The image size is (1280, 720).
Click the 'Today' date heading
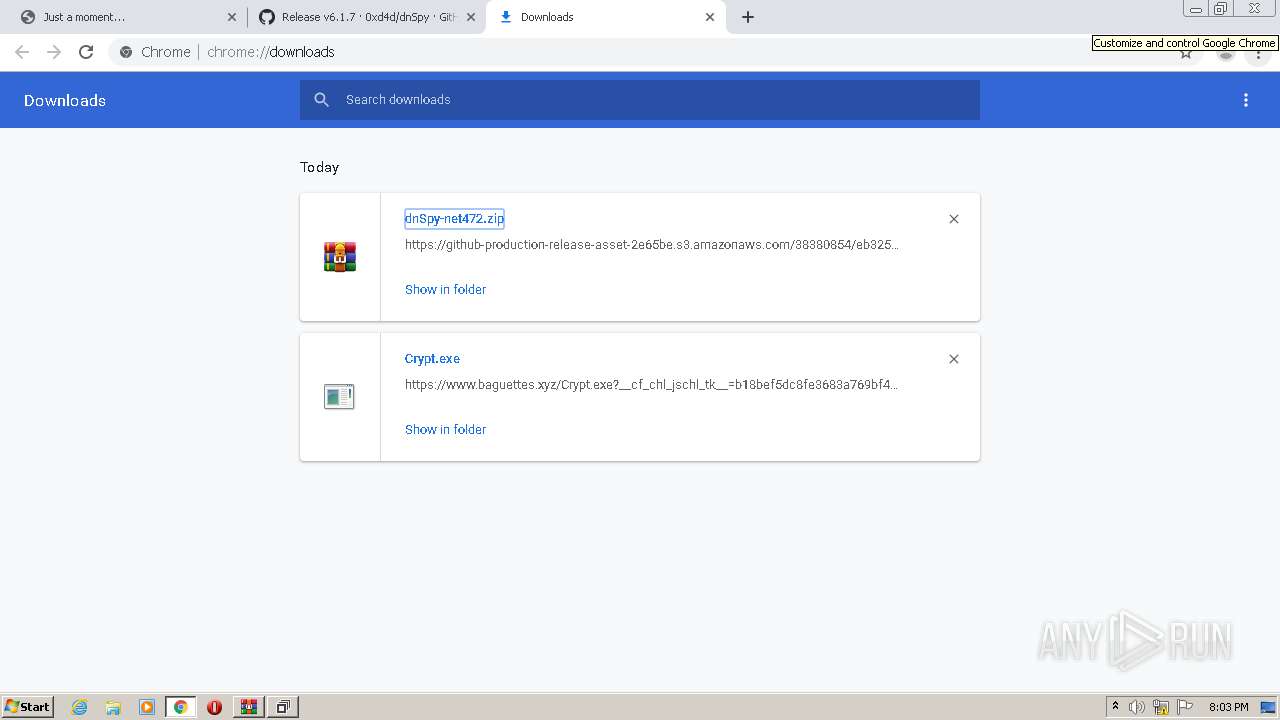pos(319,167)
